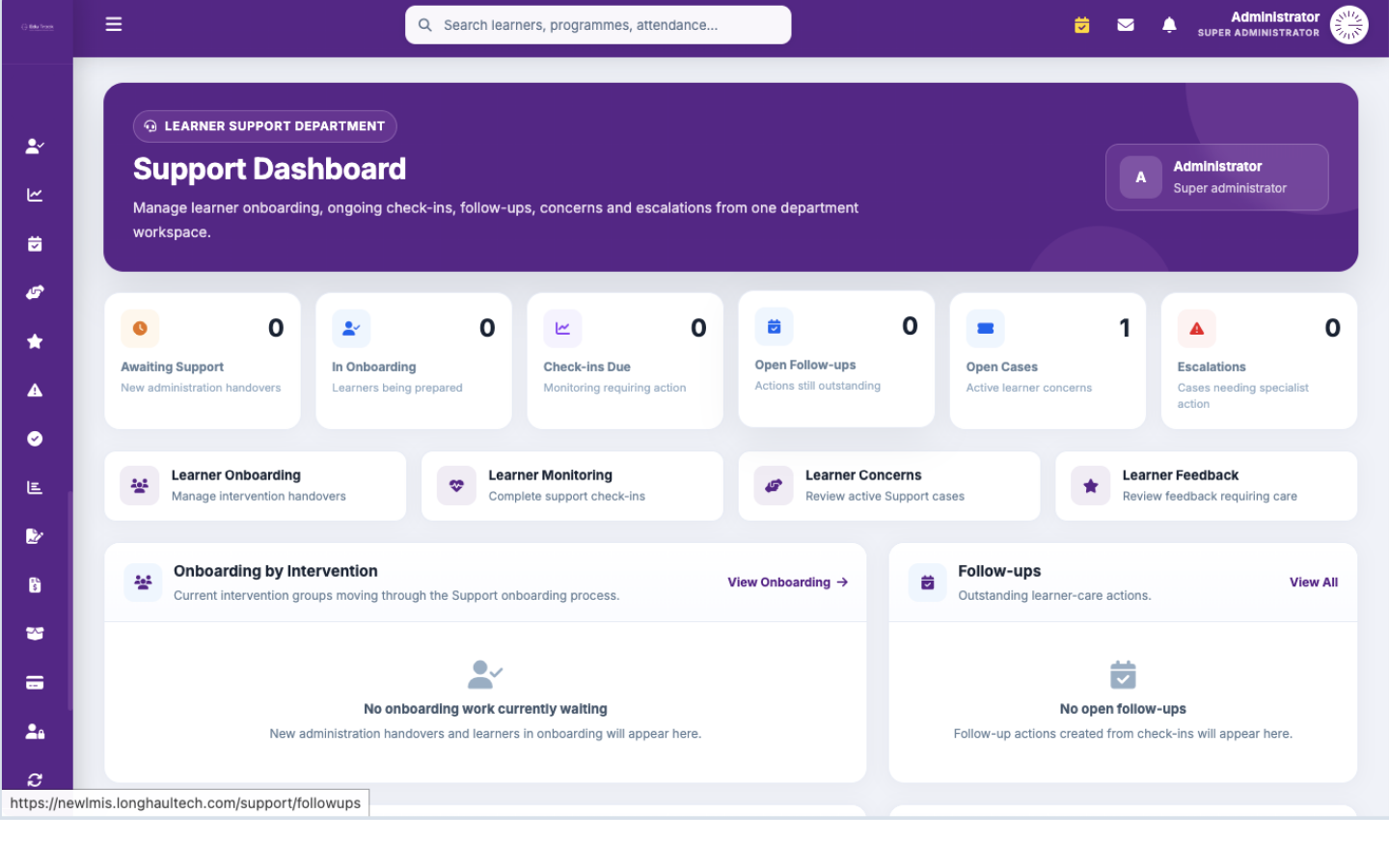Open the Administrator profile avatar
The height and width of the screenshot is (868, 1389).
pos(1348,25)
